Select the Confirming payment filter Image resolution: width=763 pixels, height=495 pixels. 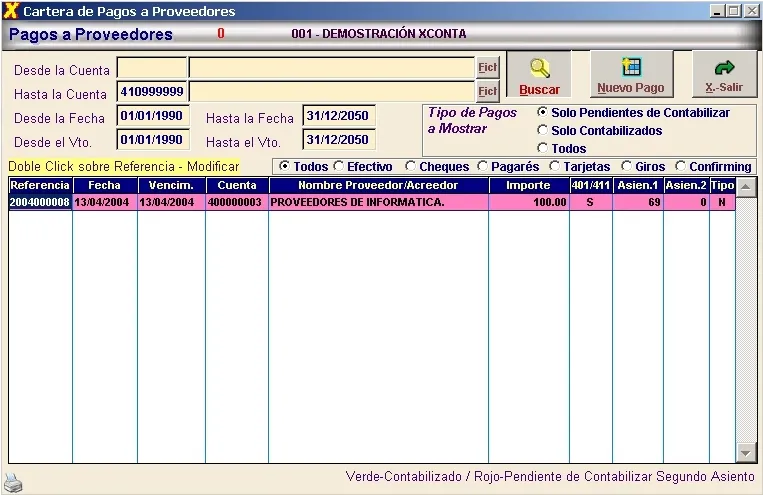coord(681,167)
